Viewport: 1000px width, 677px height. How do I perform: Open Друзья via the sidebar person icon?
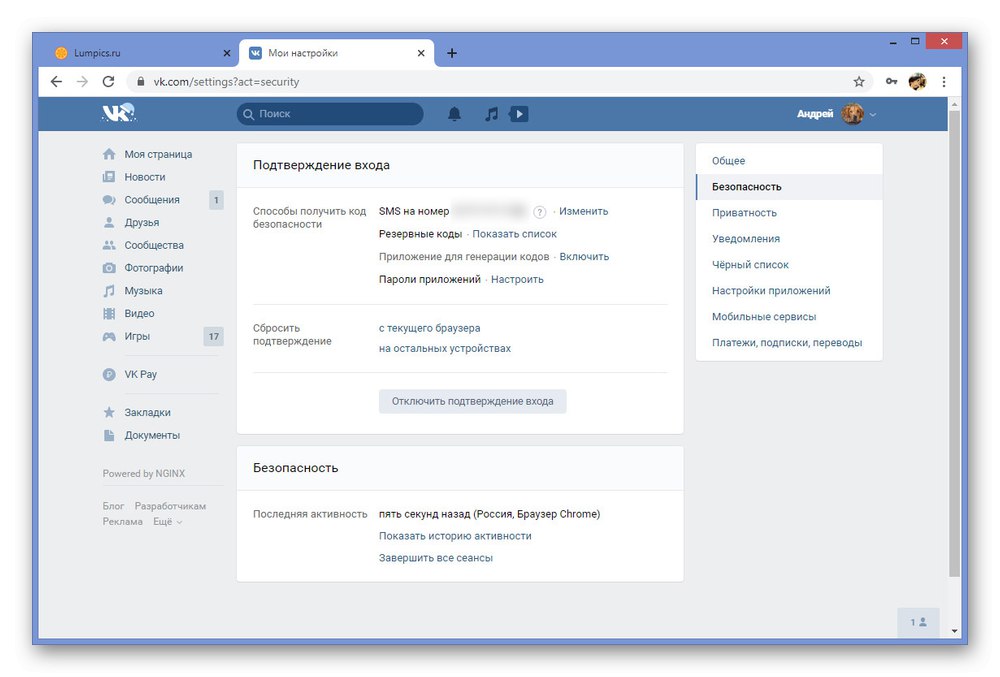click(108, 222)
